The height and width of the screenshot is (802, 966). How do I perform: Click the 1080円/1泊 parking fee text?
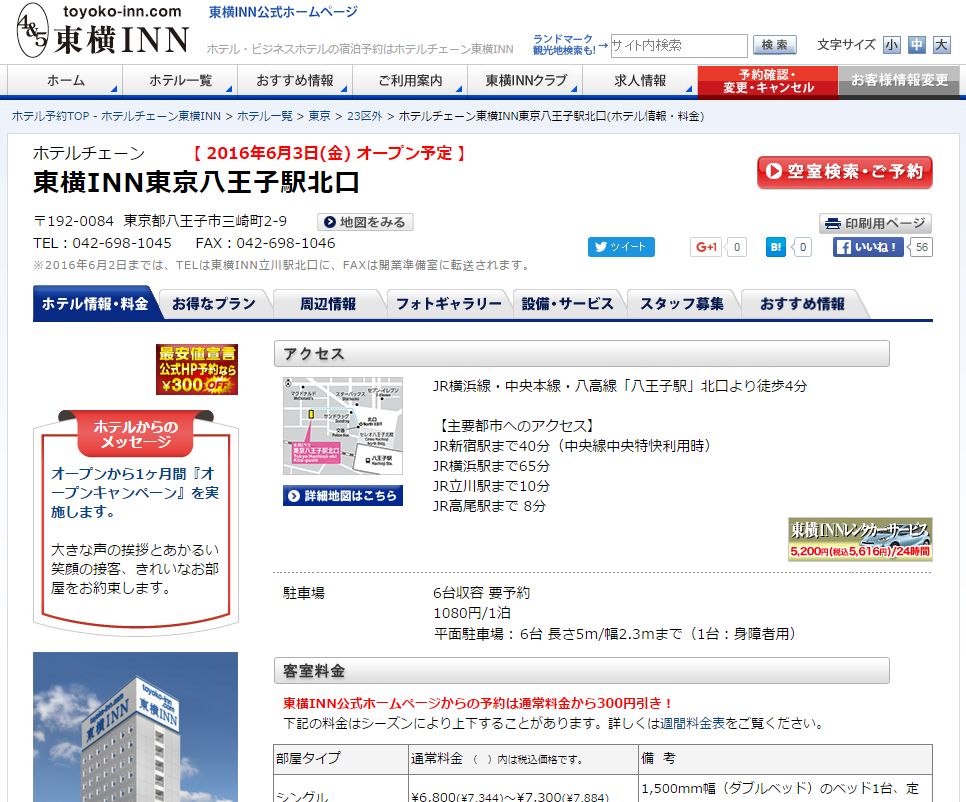tap(473, 613)
